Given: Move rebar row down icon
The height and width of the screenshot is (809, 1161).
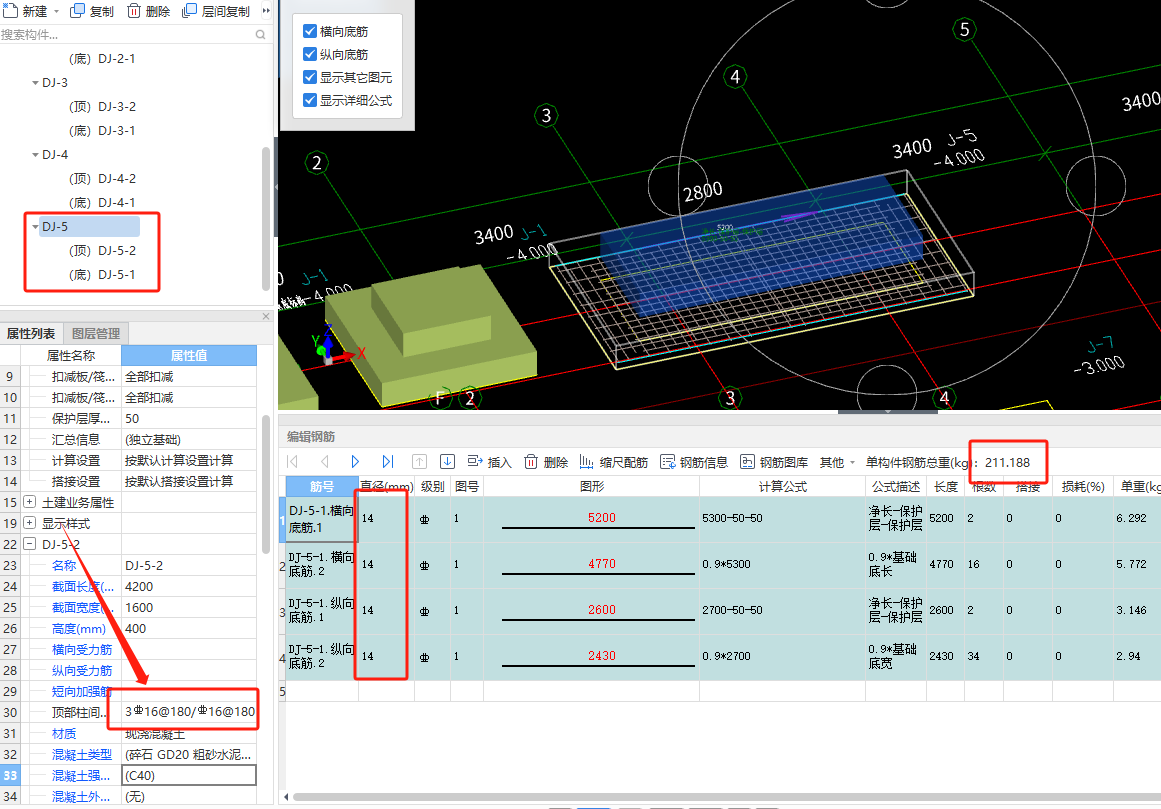Looking at the screenshot, I should (447, 462).
